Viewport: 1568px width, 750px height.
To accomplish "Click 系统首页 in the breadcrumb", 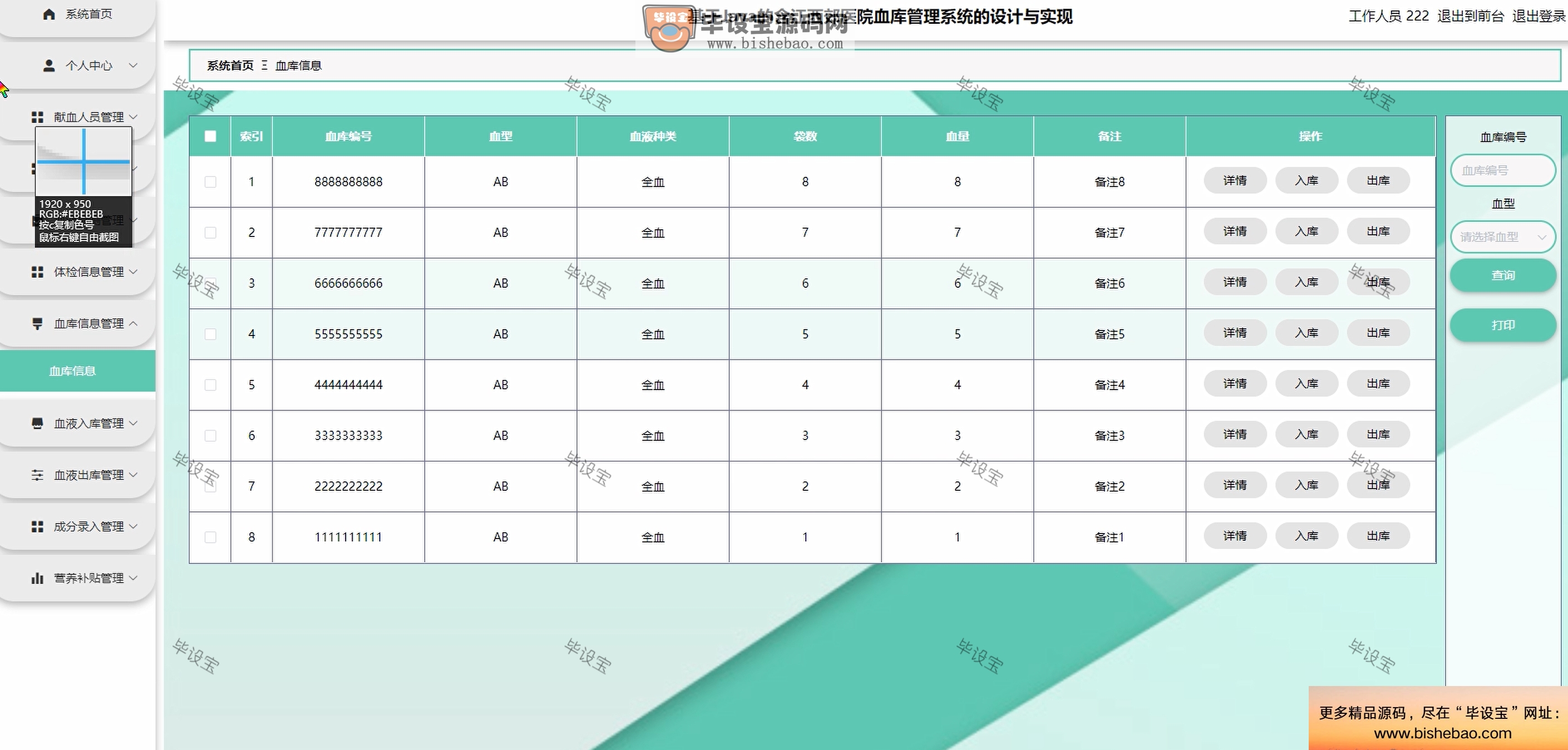I will tap(230, 65).
